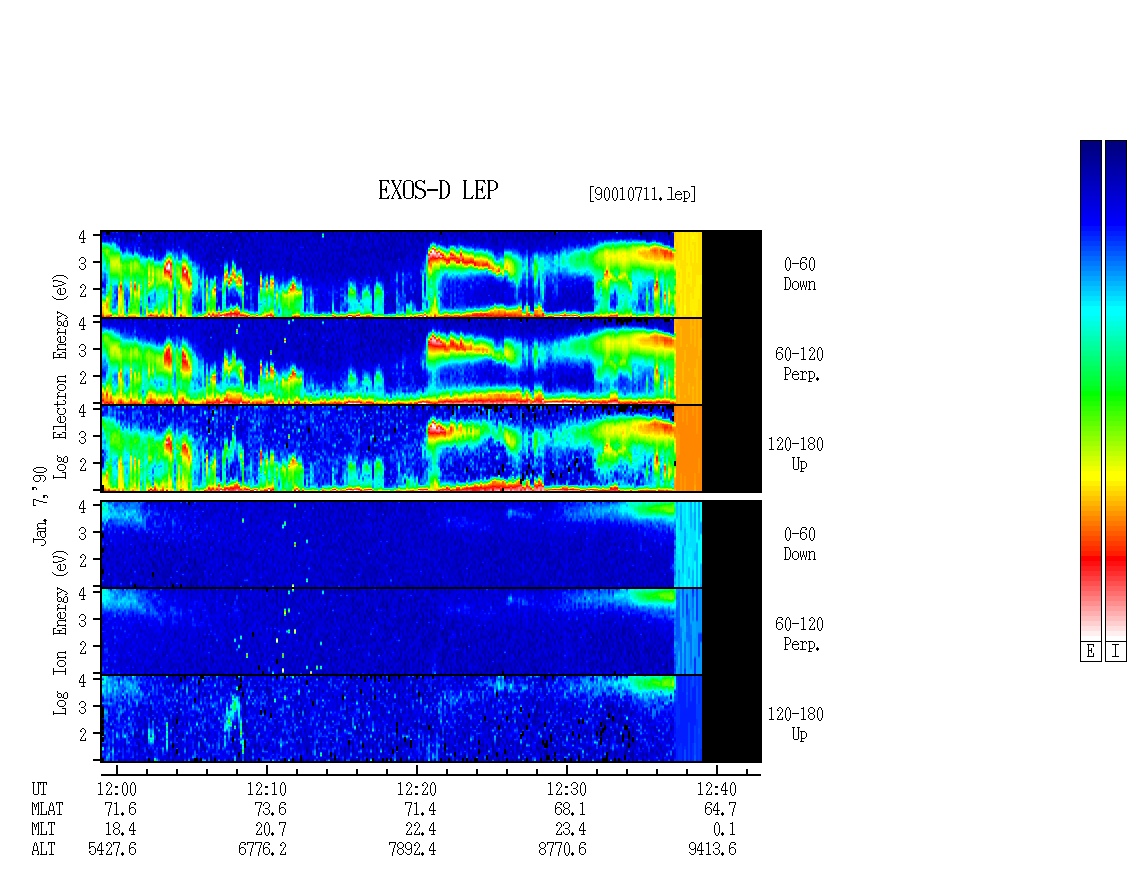Click the yellow block ending electron Down panel
Screen dimensions: 1130x875
688,274
